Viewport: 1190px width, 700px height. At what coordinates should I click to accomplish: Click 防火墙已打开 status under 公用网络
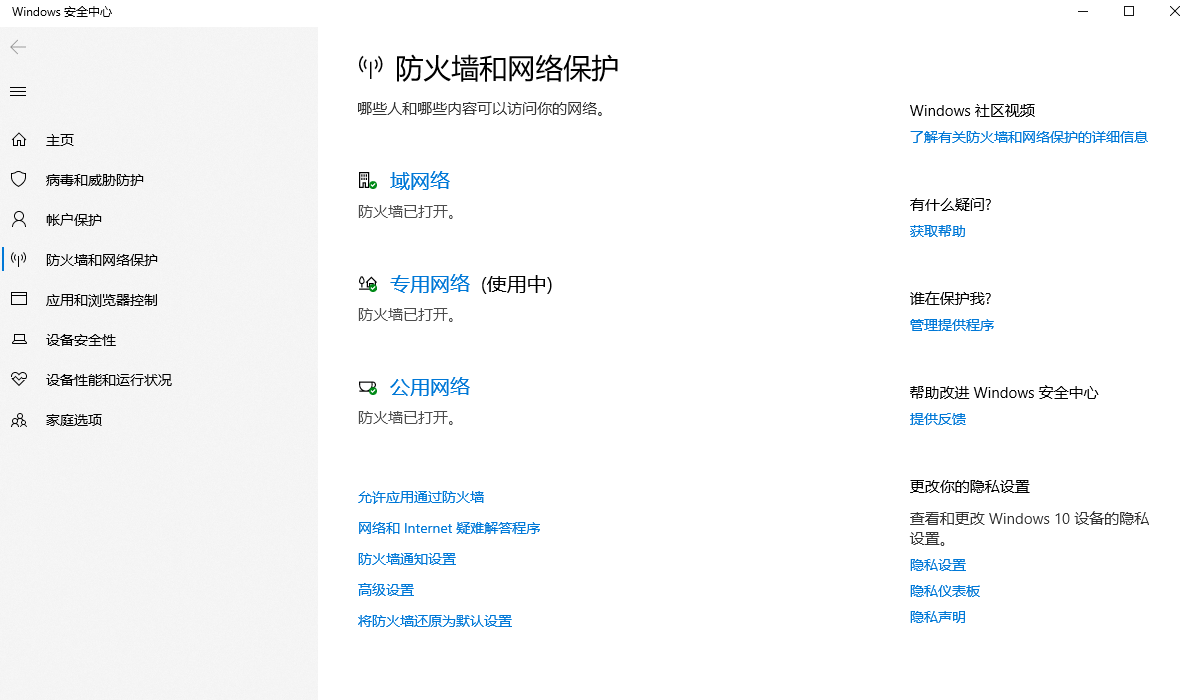408,418
